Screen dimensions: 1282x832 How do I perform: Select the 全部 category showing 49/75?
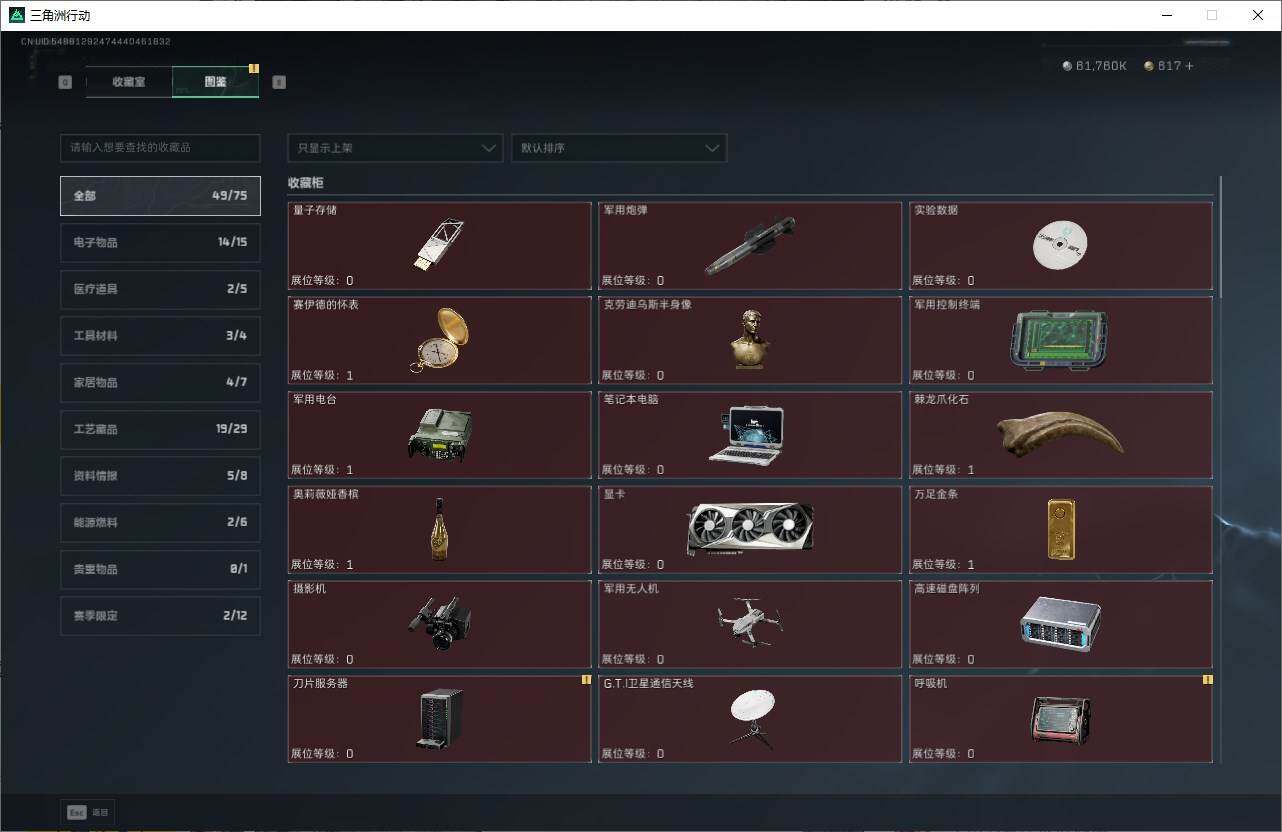(x=160, y=196)
